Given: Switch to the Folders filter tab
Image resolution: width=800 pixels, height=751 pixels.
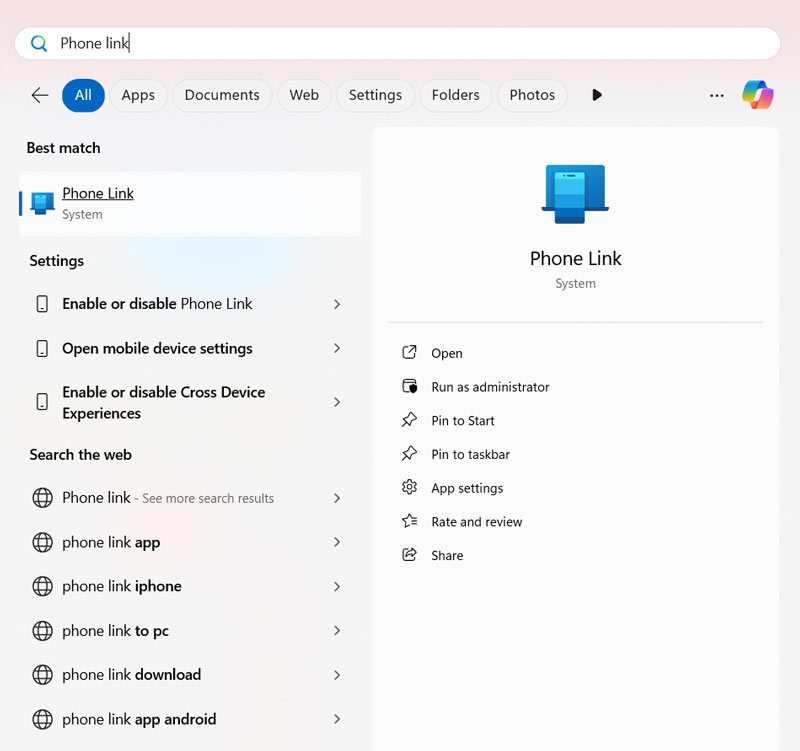Looking at the screenshot, I should 456,95.
